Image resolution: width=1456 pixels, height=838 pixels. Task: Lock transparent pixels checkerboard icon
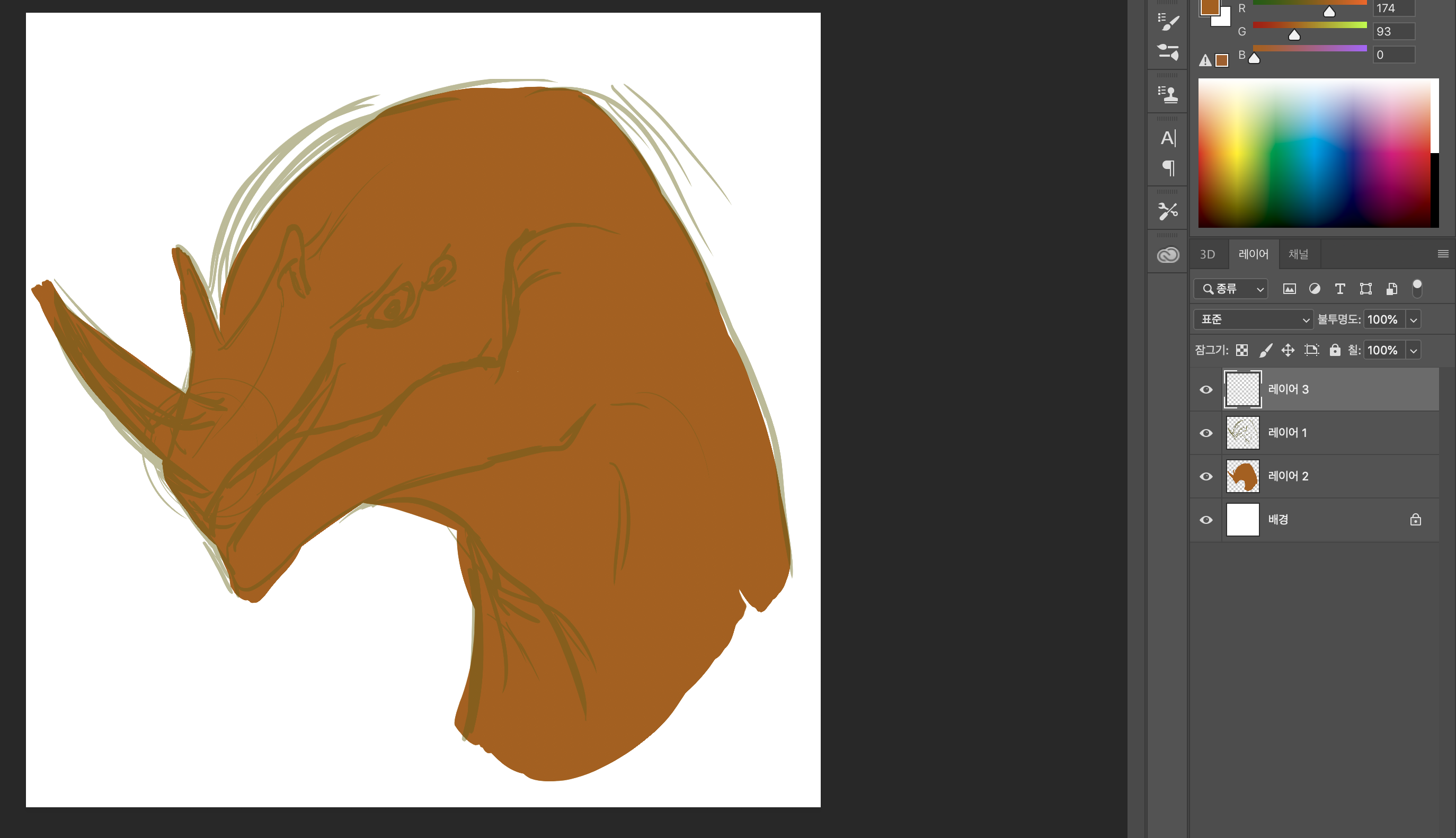coord(1242,350)
